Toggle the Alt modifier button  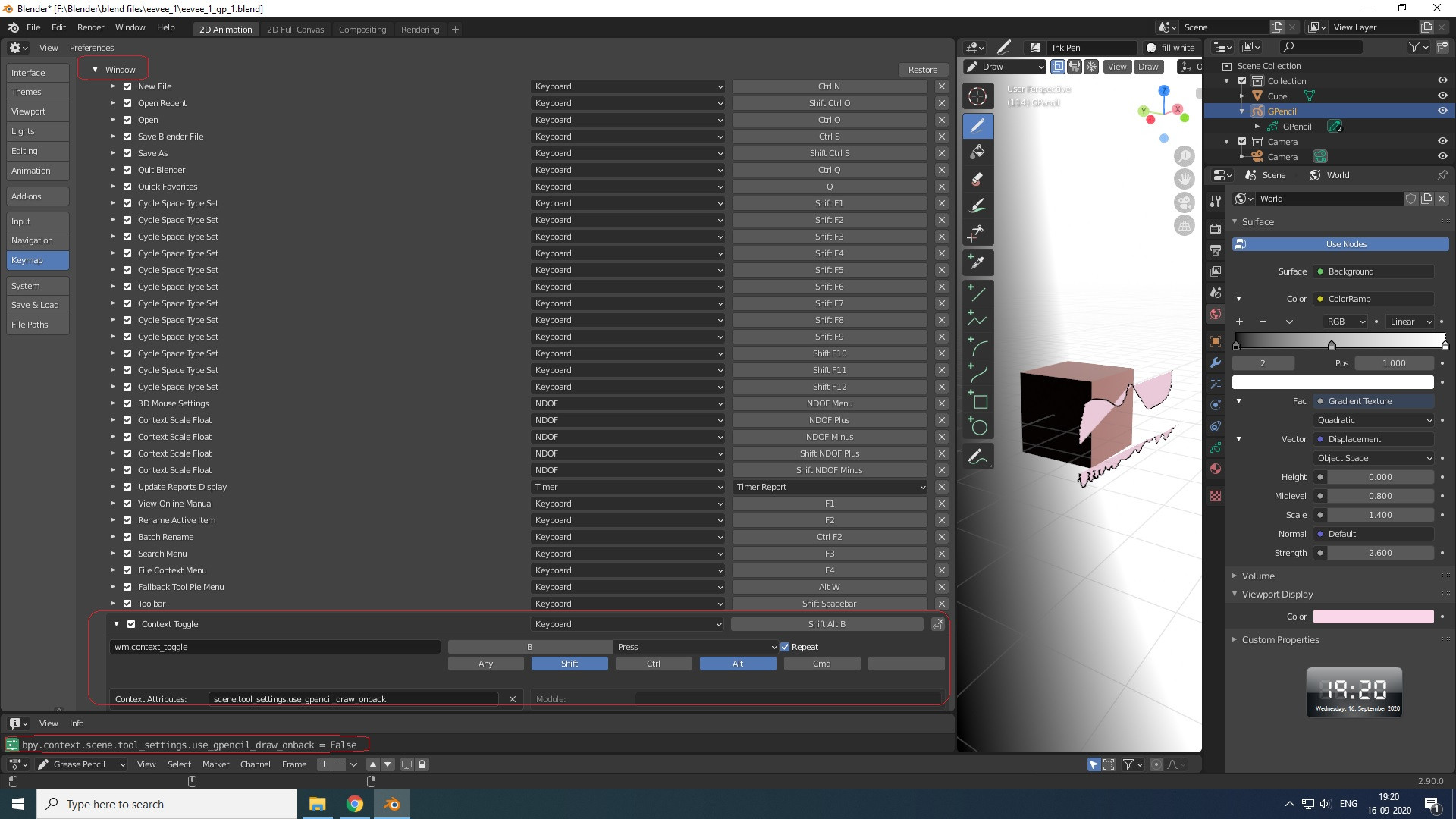click(738, 664)
